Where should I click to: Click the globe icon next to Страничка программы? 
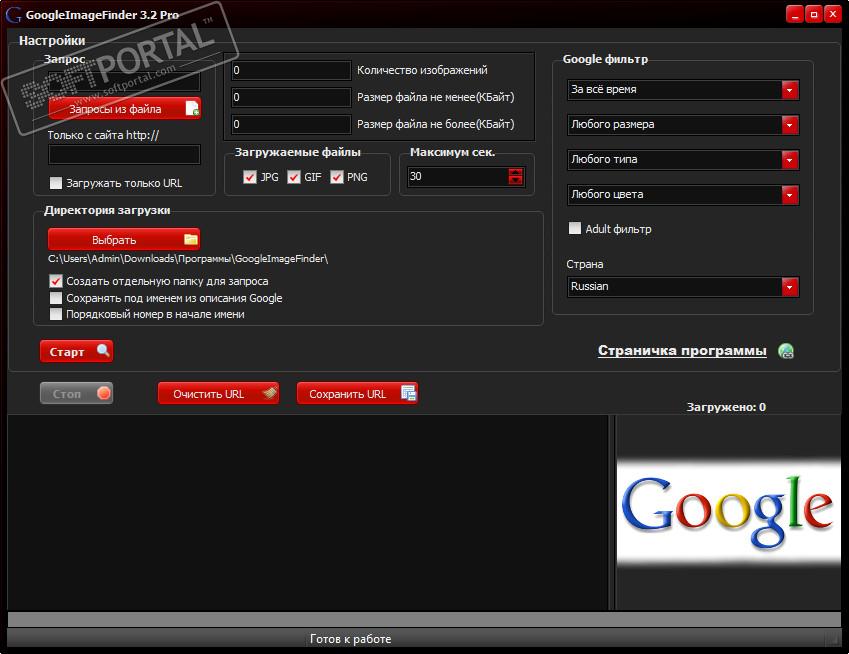pos(786,351)
